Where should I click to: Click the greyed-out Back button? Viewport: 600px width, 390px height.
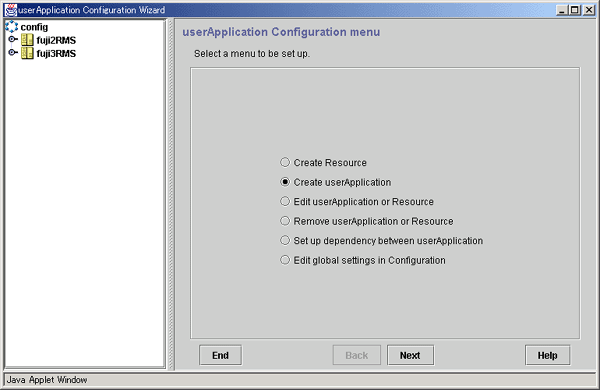click(357, 355)
